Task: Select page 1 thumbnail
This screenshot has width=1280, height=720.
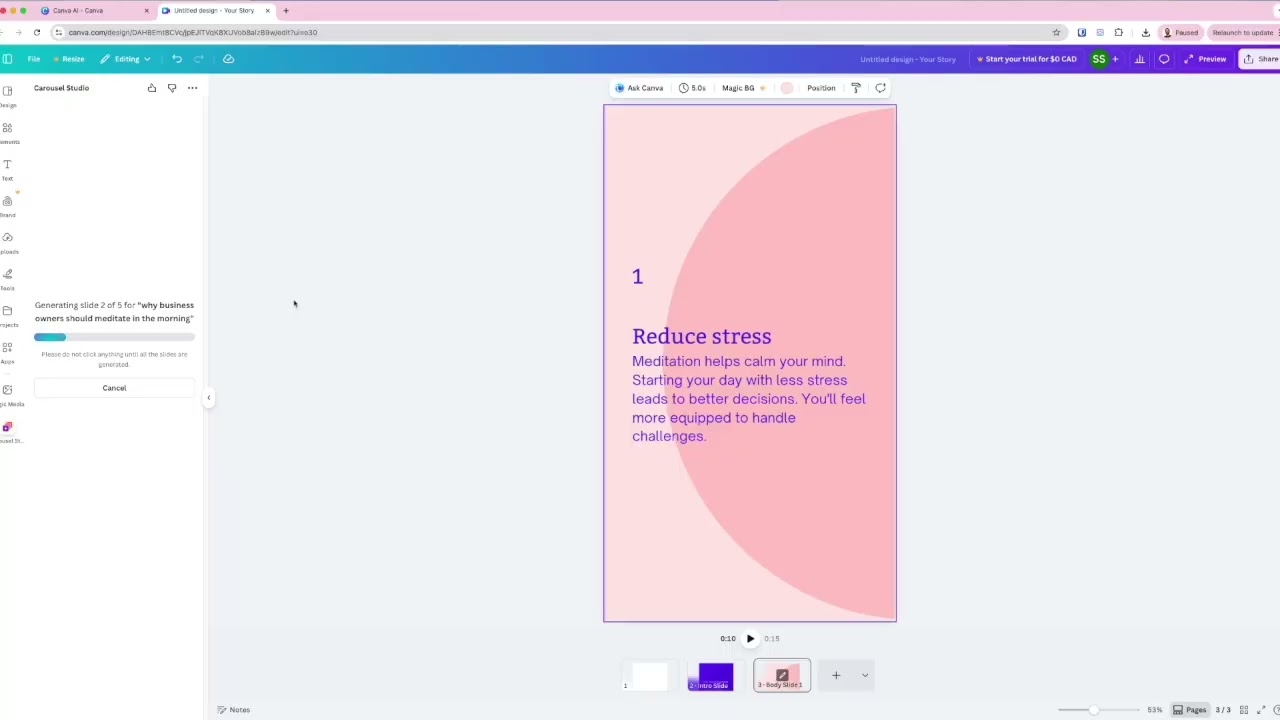Action: pos(650,677)
